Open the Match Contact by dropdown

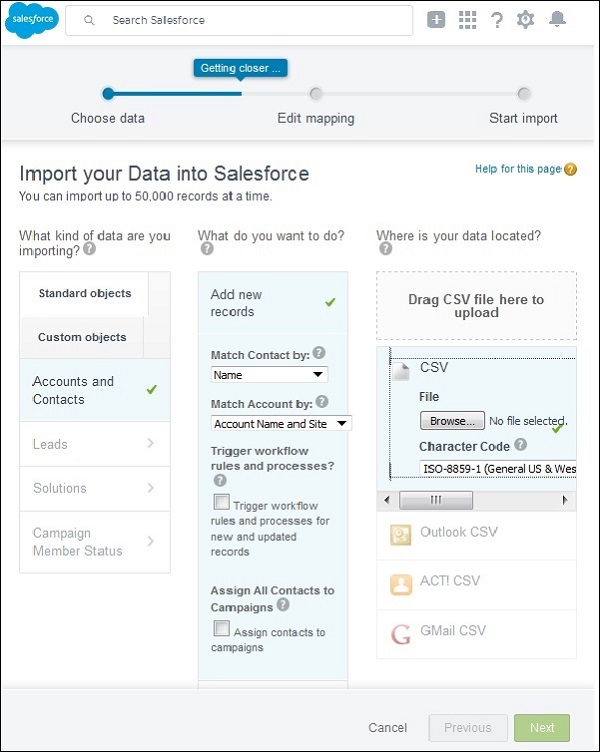point(270,375)
